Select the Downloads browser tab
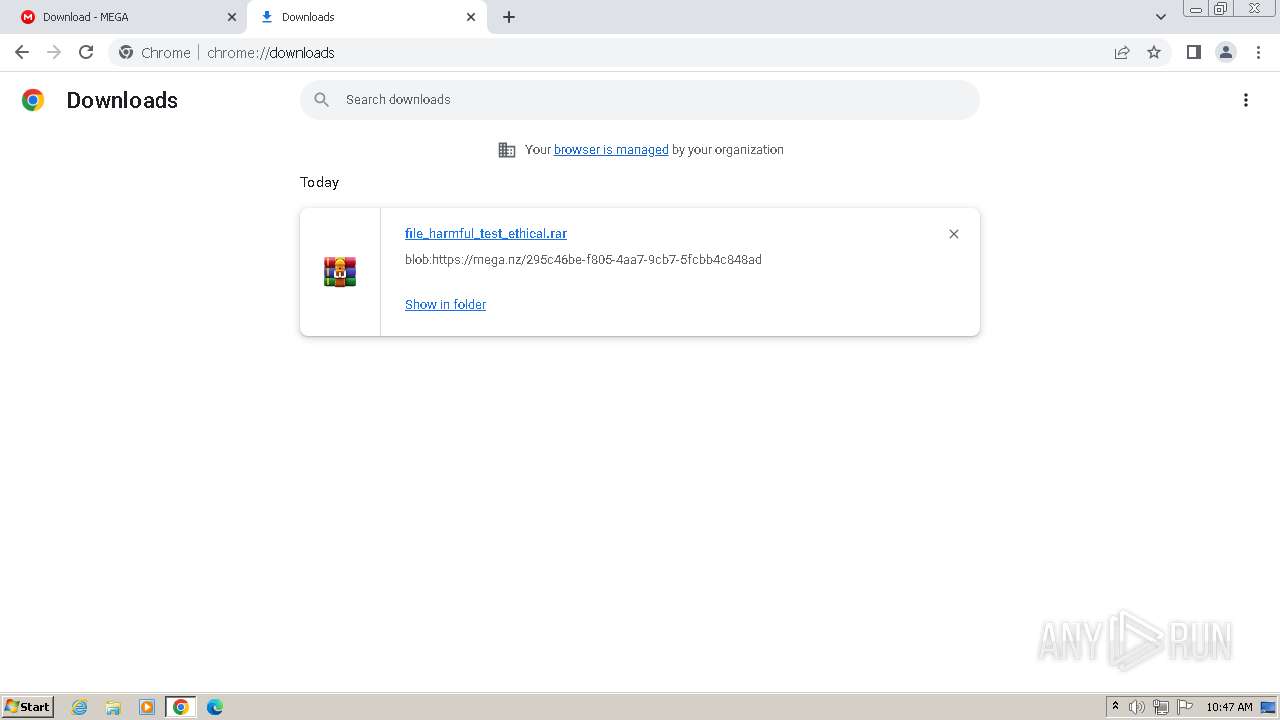 coord(367,17)
